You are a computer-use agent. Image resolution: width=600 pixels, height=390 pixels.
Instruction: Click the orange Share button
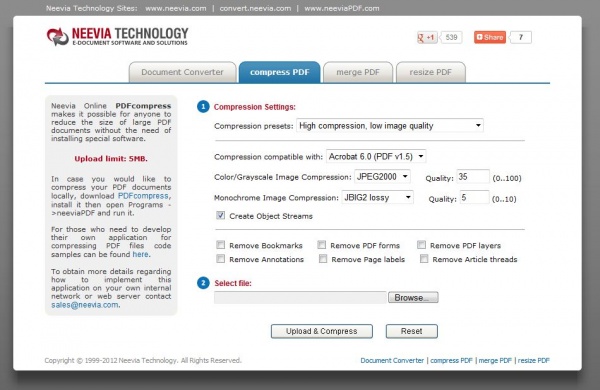(x=490, y=37)
